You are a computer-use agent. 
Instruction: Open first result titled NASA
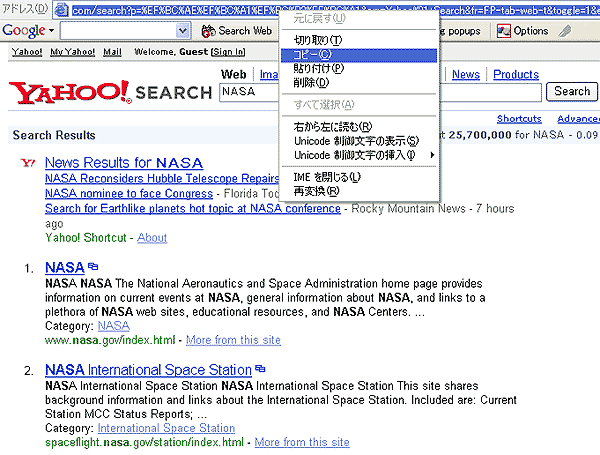pos(65,267)
